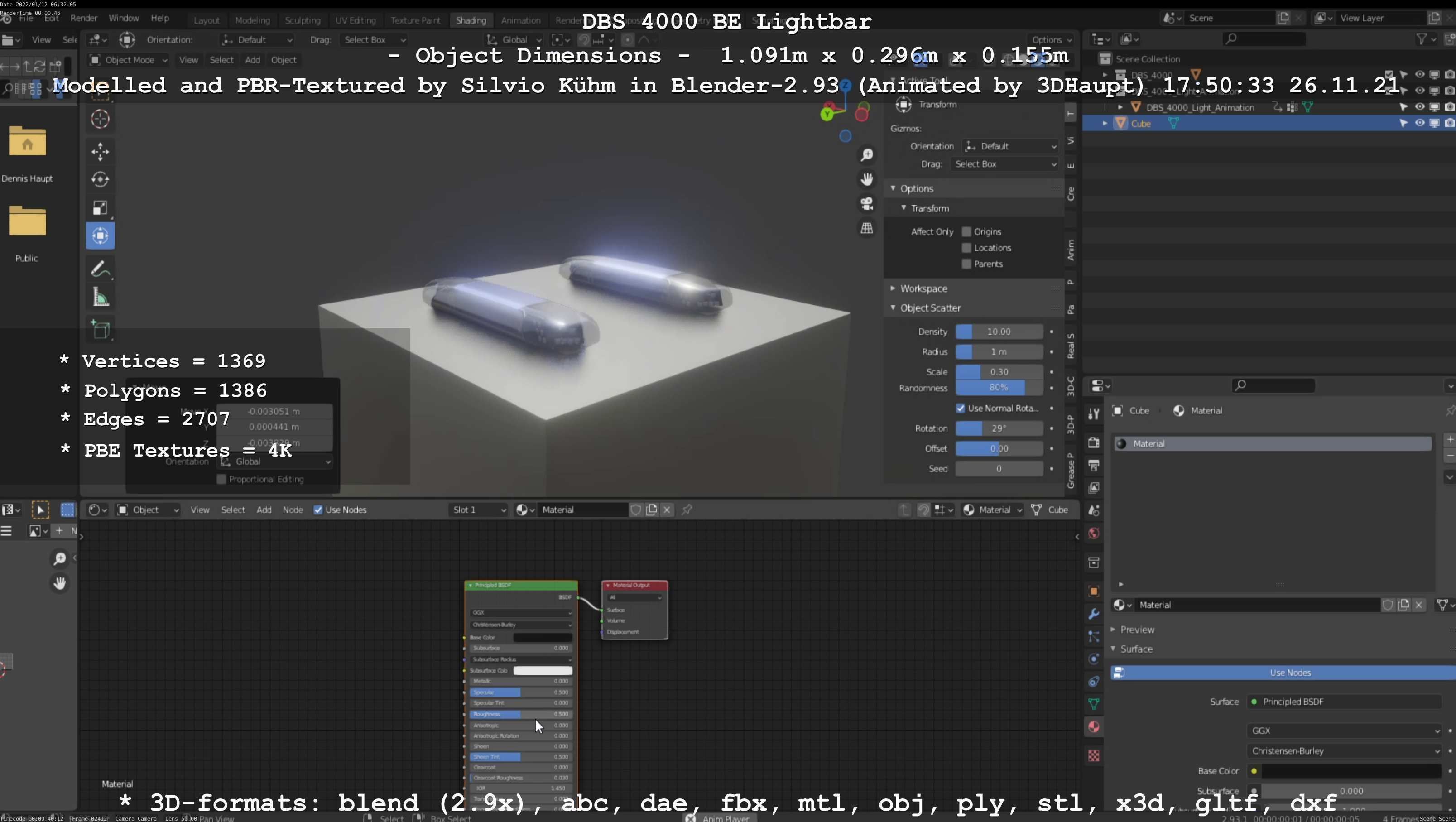Screen dimensions: 1456x822
Task: Enable Affect Only Origins checkbox
Action: click(x=966, y=232)
